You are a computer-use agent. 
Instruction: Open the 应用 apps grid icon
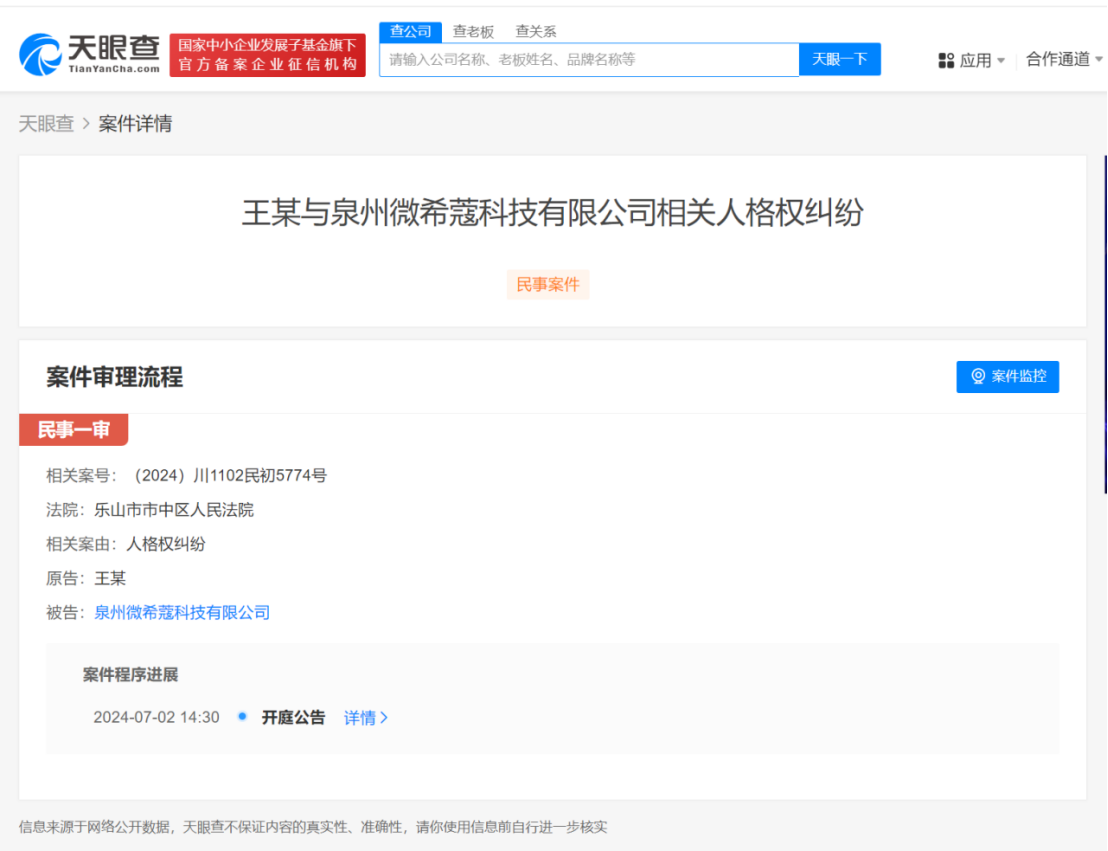[x=946, y=60]
